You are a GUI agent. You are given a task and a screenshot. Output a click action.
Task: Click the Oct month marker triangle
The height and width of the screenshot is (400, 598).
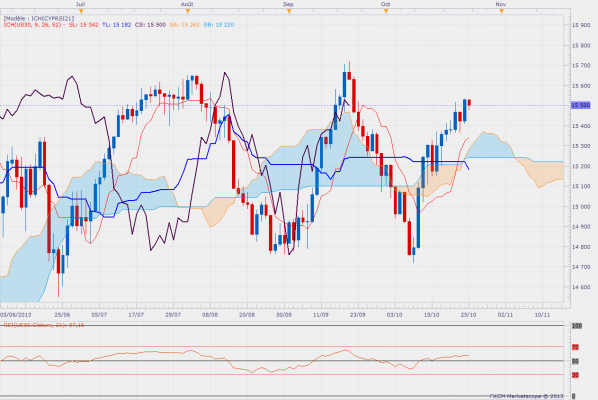386,11
